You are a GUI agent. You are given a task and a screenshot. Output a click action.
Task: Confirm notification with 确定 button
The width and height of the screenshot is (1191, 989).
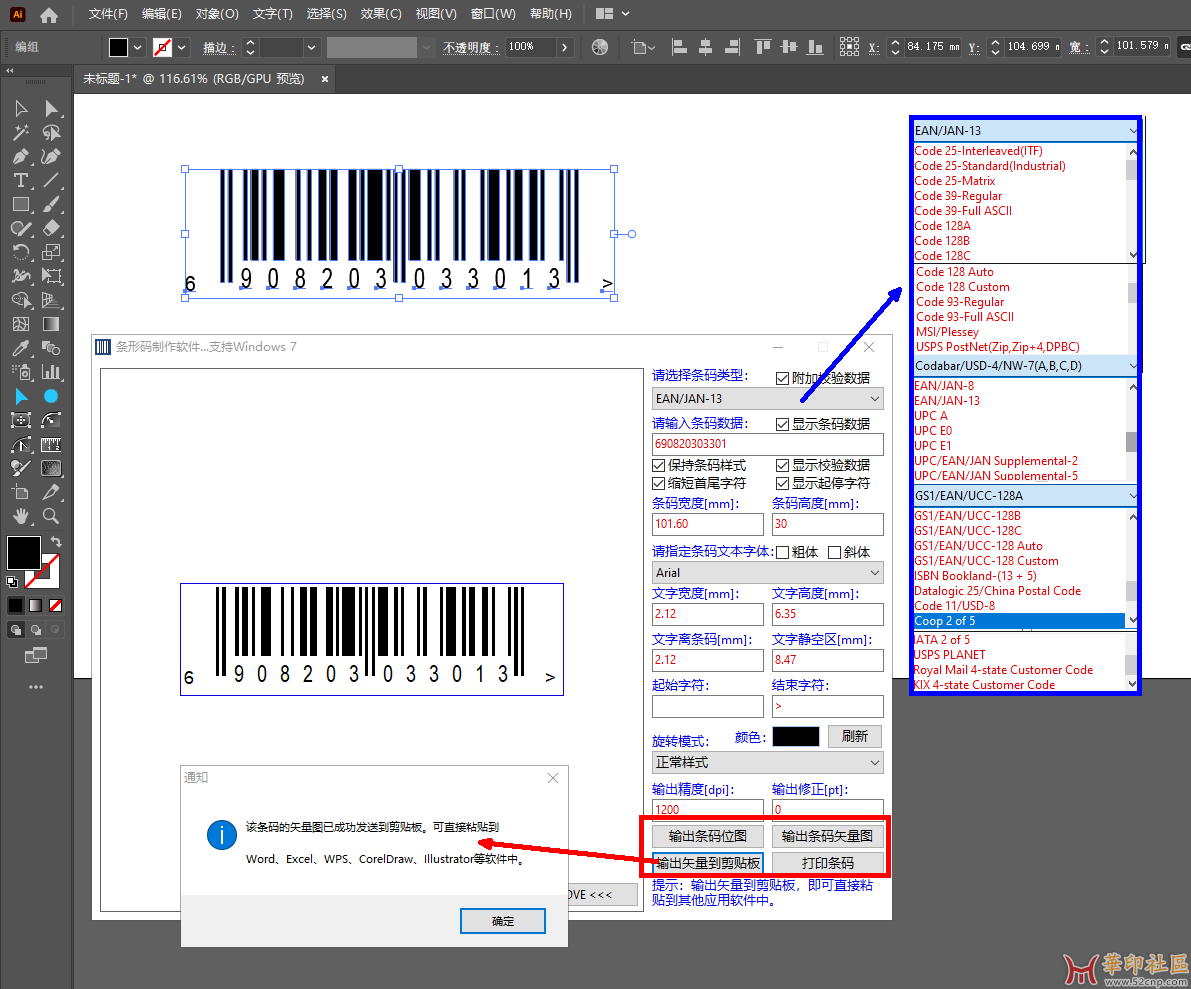point(503,921)
